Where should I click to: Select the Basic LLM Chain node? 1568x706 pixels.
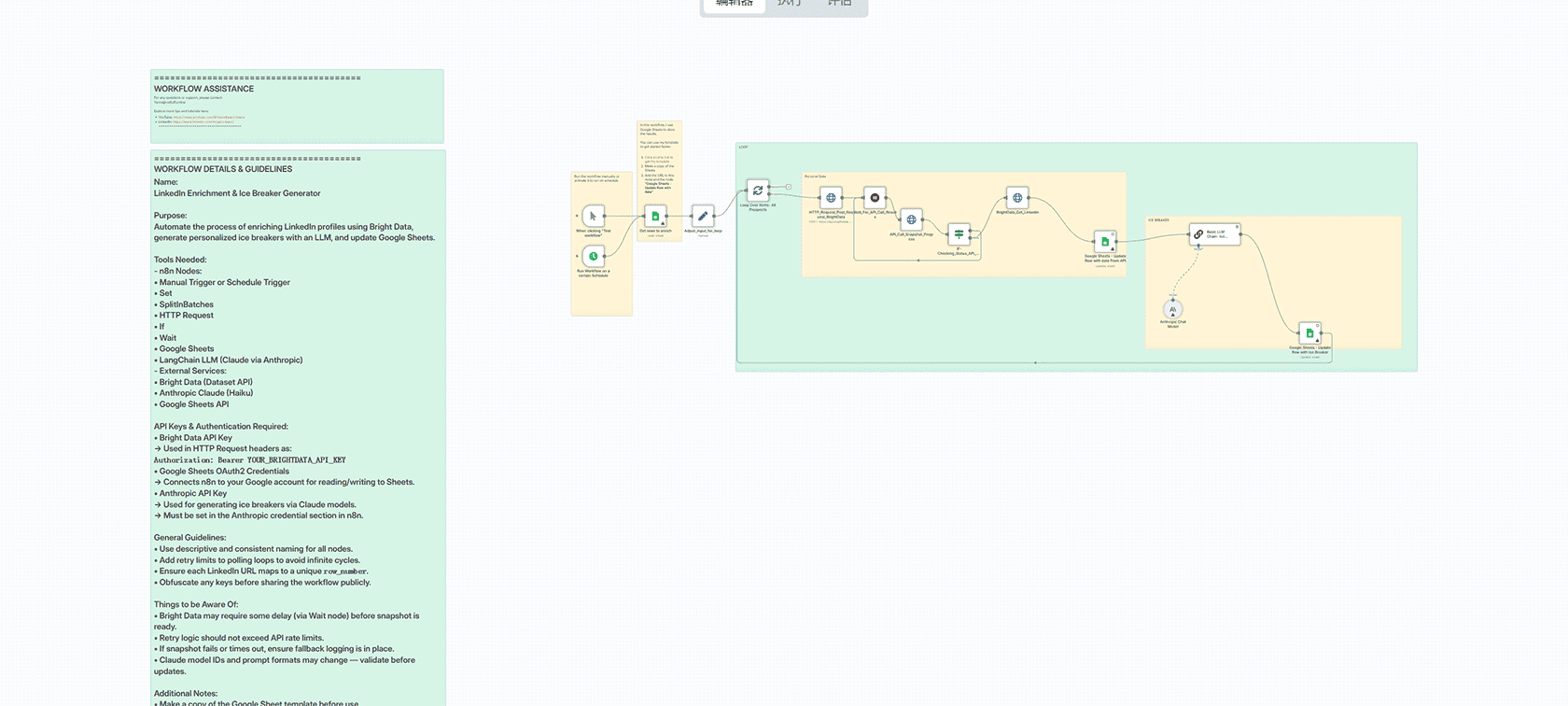point(1214,234)
